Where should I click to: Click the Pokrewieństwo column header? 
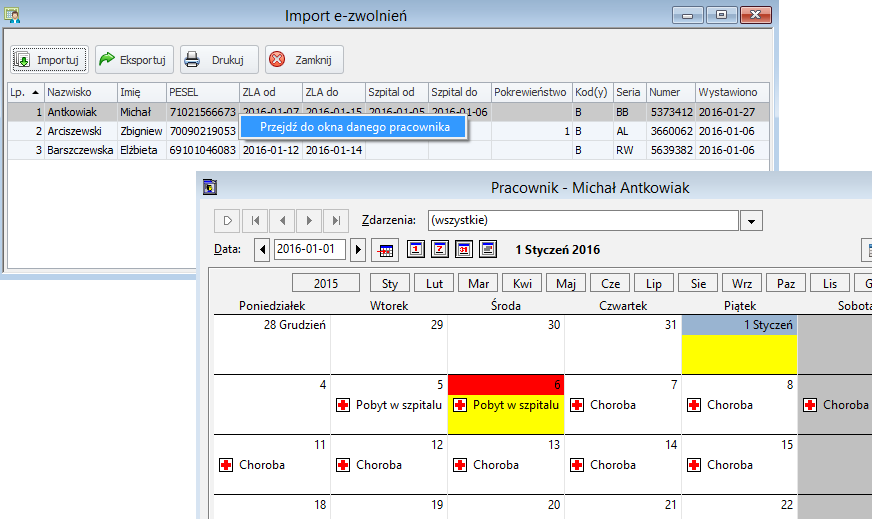click(x=532, y=92)
